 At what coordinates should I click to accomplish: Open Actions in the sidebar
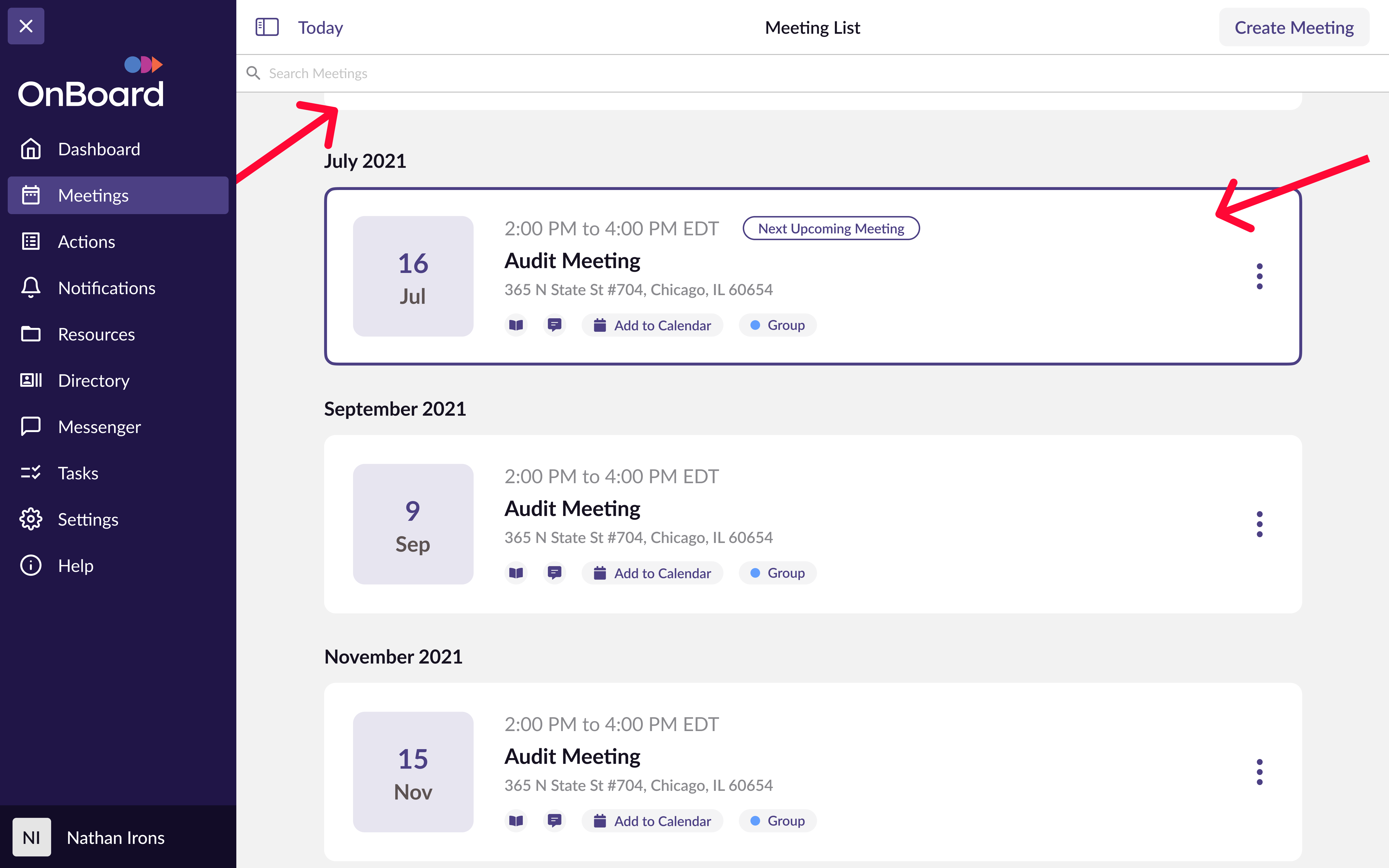pos(118,242)
